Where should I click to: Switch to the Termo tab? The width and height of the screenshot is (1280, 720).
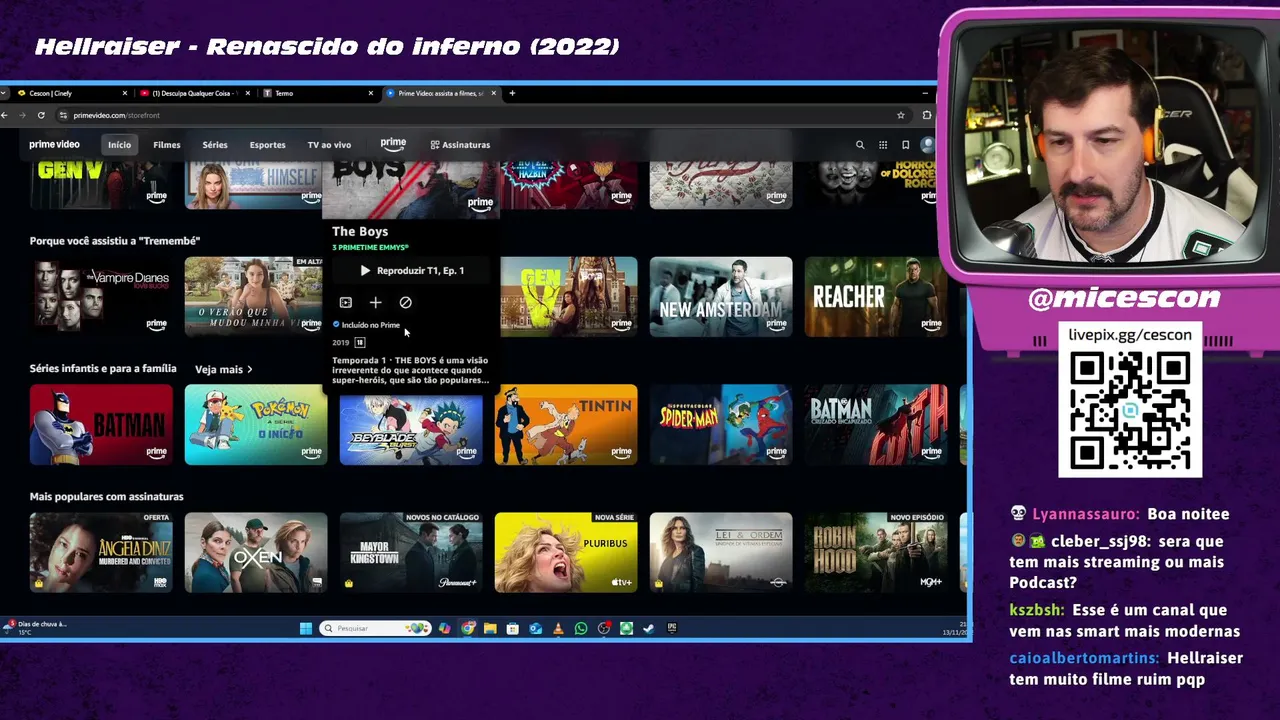click(x=317, y=93)
